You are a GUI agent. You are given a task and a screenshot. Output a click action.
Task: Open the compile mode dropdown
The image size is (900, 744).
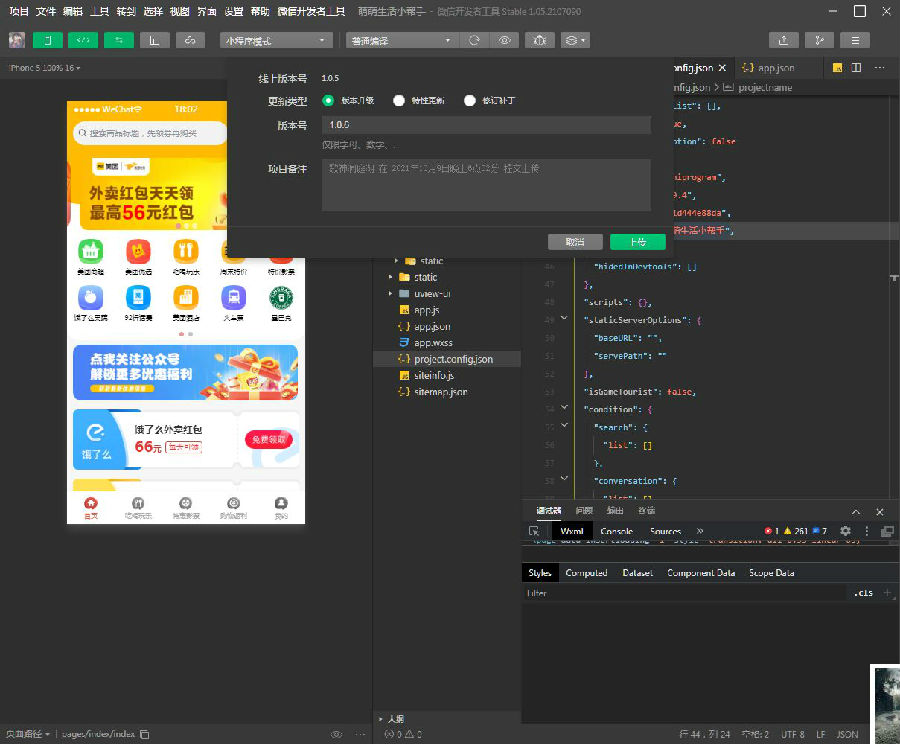[x=401, y=40]
